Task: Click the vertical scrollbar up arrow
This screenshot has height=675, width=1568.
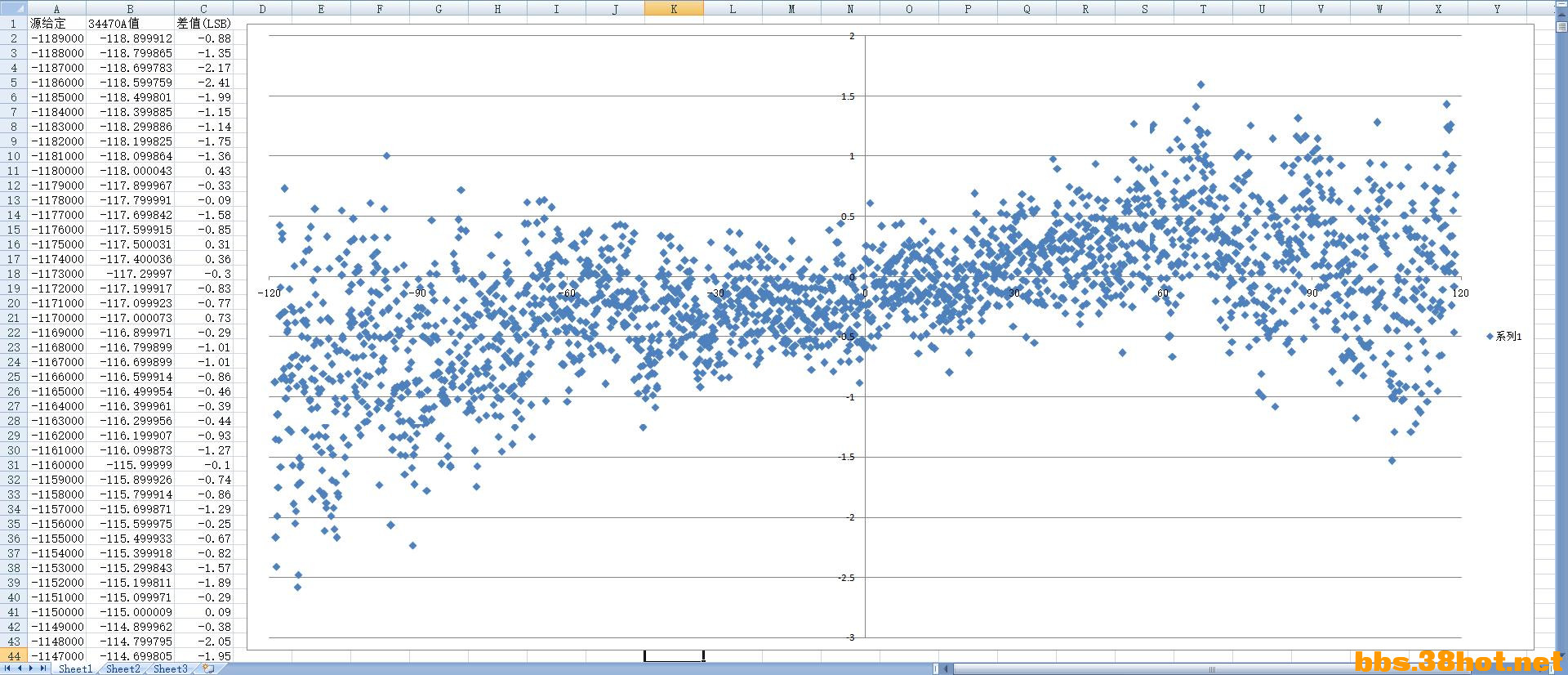Action: pos(1561,13)
